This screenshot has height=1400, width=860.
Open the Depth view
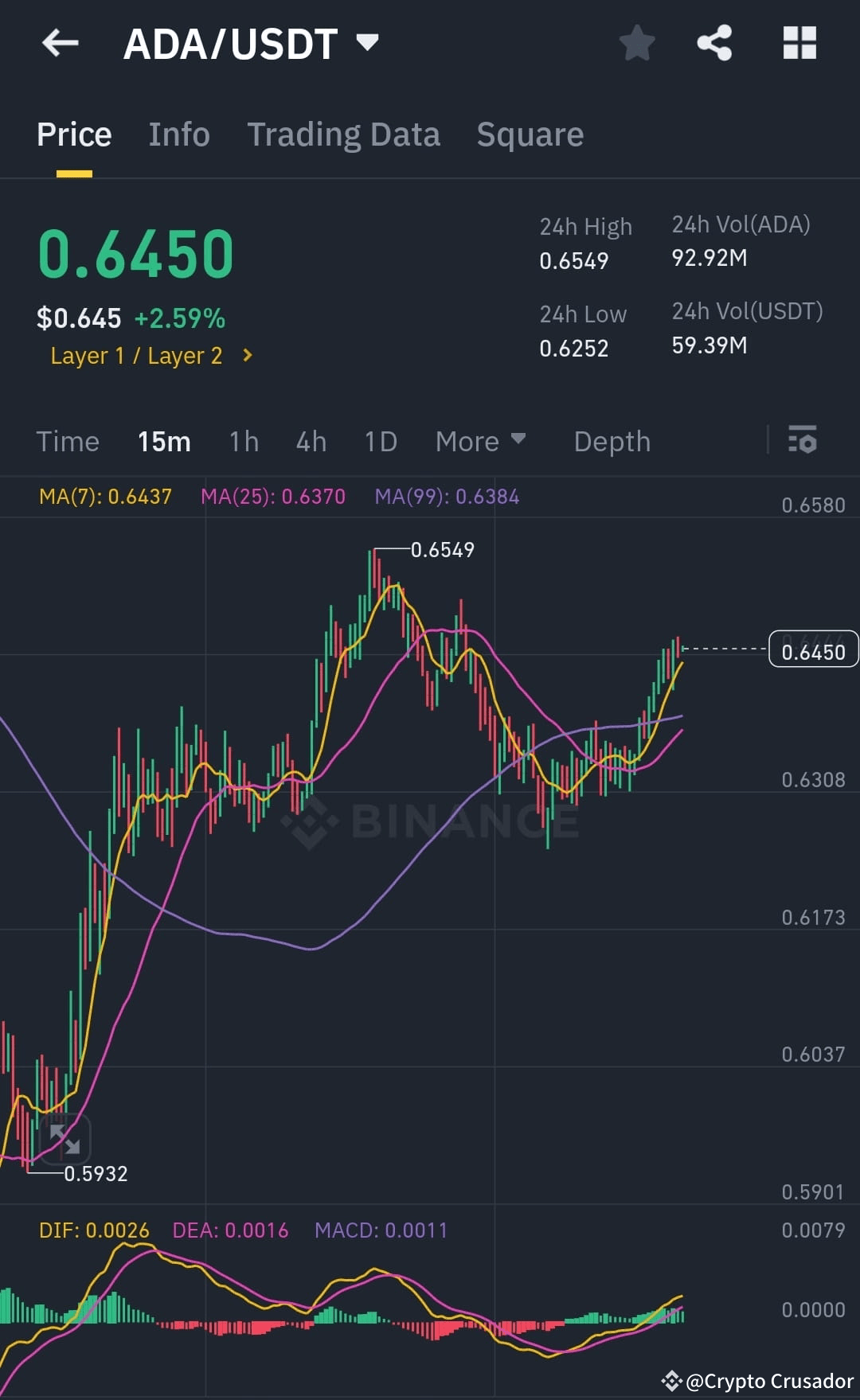point(612,441)
